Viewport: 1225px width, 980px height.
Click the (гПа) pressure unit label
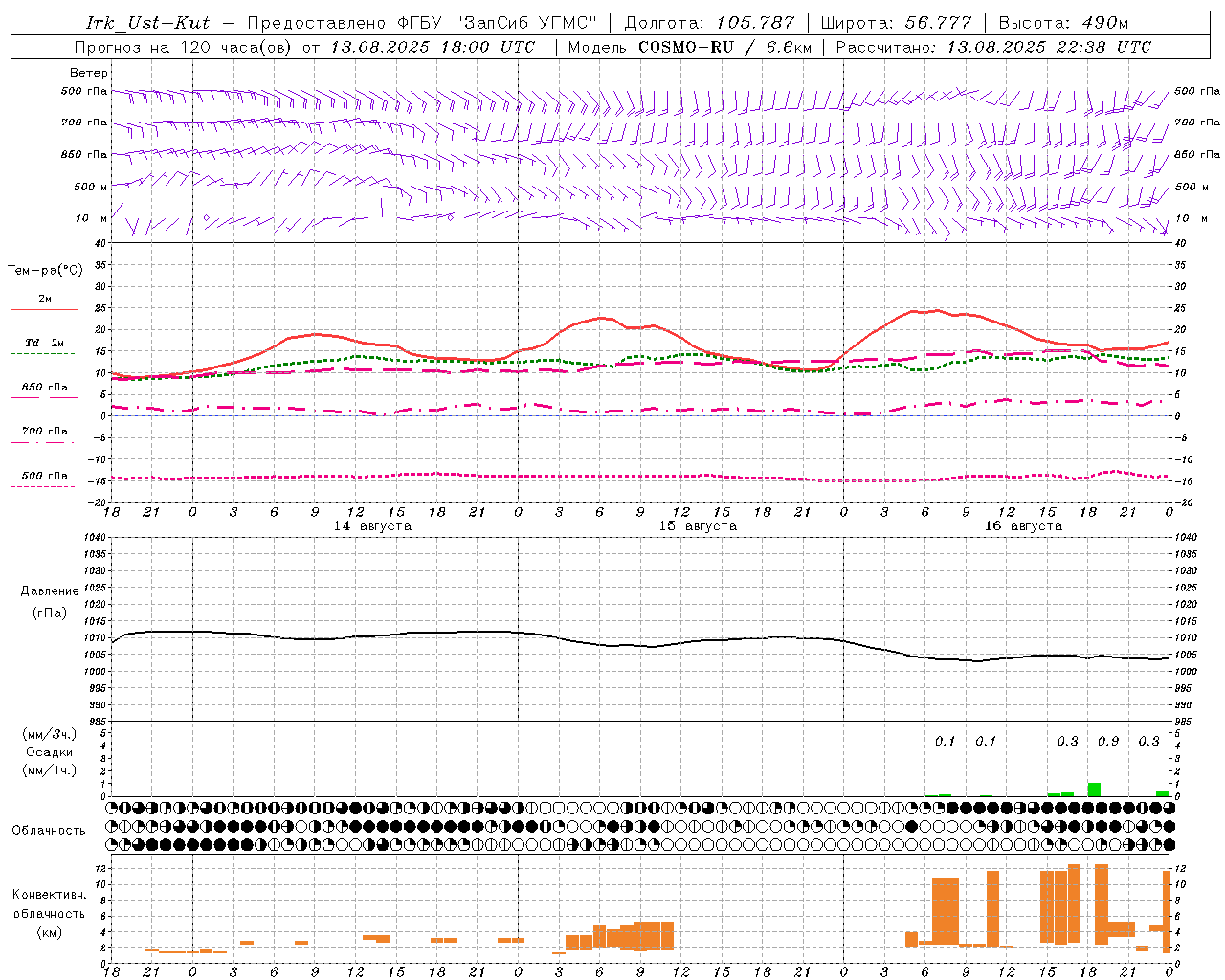[x=50, y=612]
